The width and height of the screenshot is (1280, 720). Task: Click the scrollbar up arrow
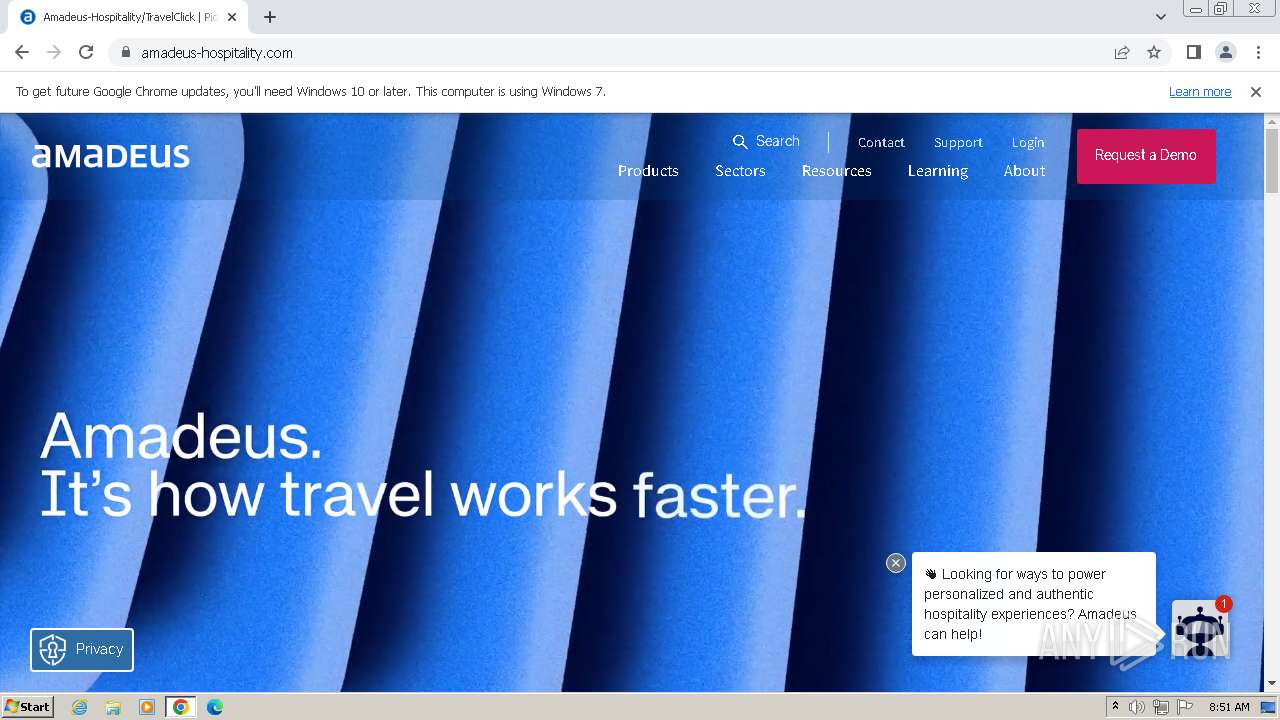click(1272, 121)
